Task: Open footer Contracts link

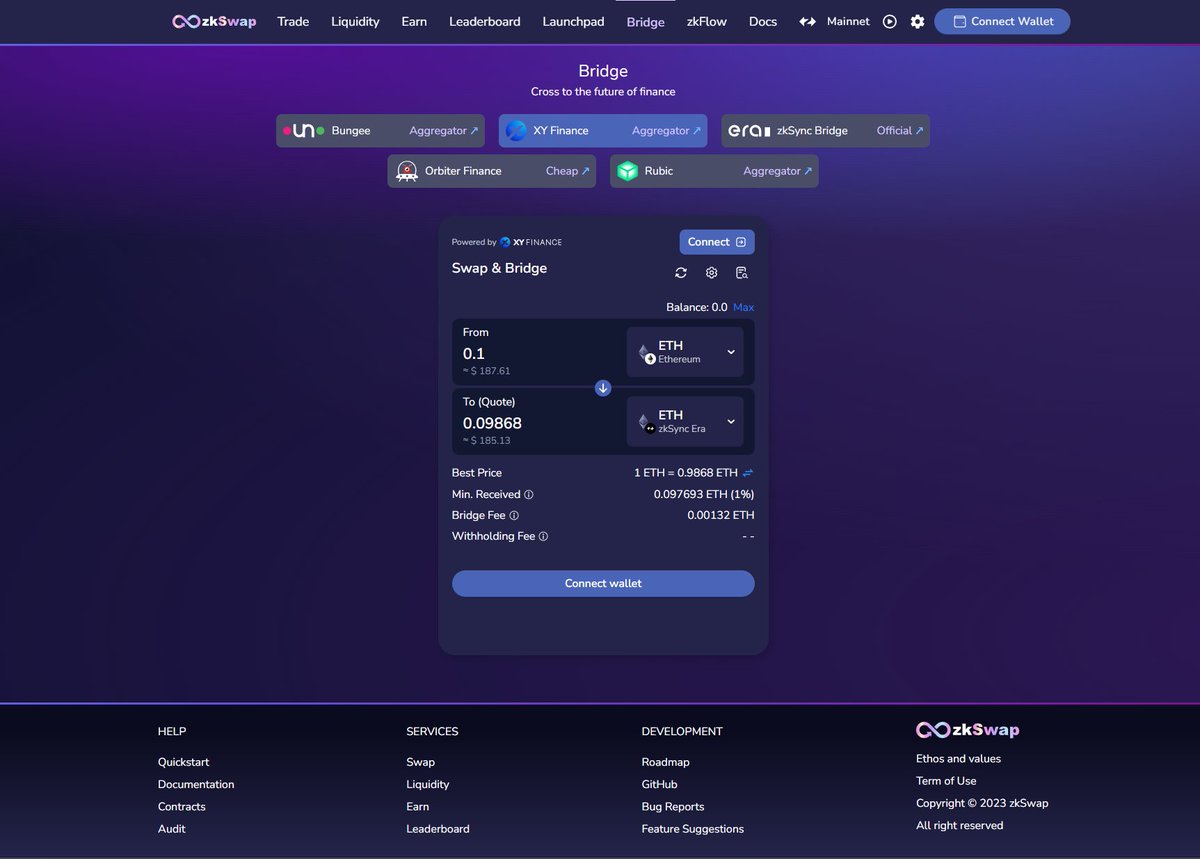Action: 182,807
